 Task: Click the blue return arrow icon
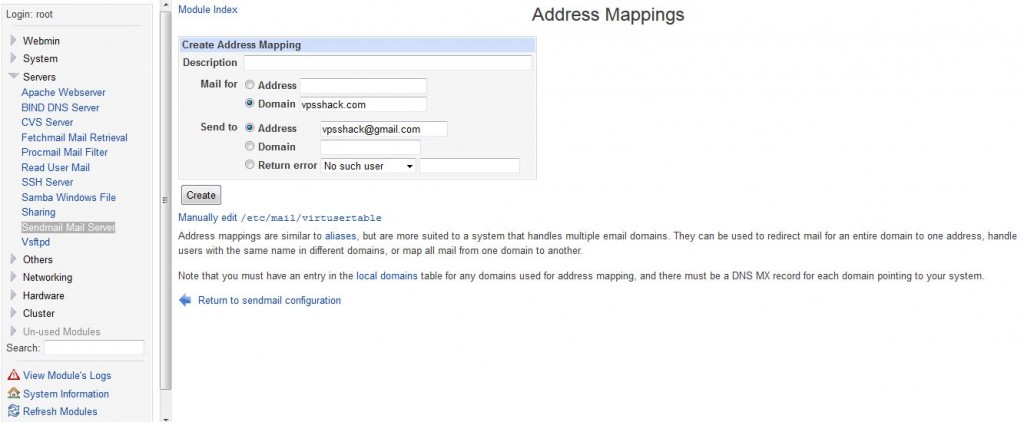[x=185, y=300]
